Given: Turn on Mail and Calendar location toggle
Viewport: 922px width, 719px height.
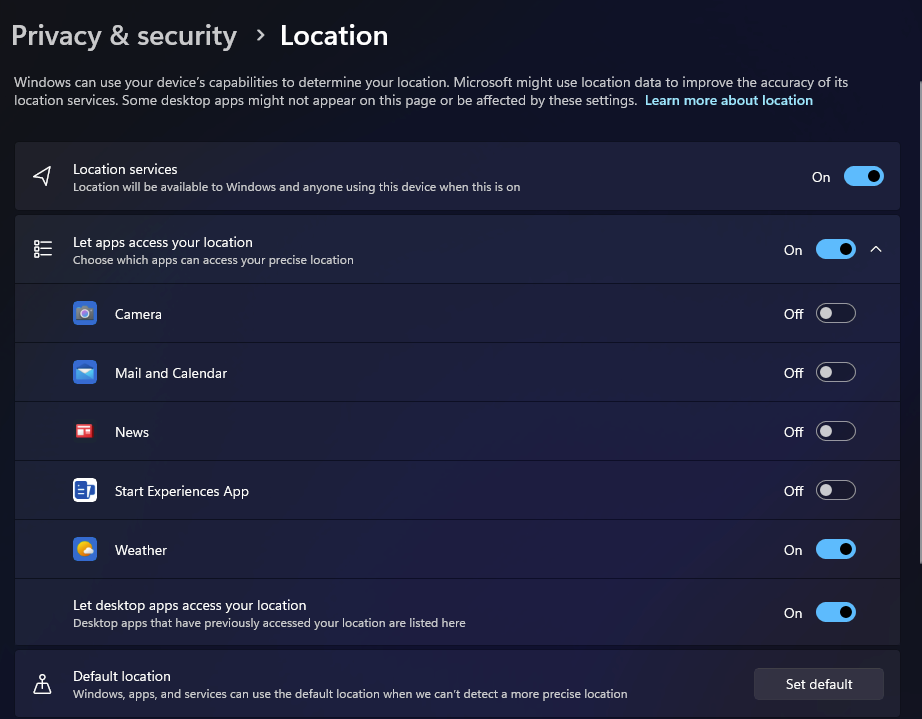Looking at the screenshot, I should click(836, 372).
